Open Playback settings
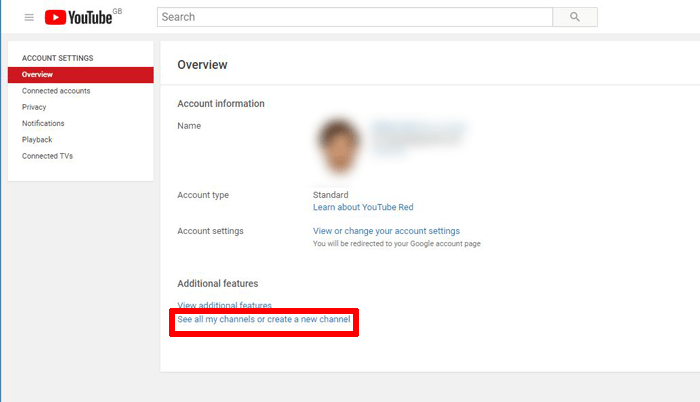The width and height of the screenshot is (700, 402). pos(37,139)
